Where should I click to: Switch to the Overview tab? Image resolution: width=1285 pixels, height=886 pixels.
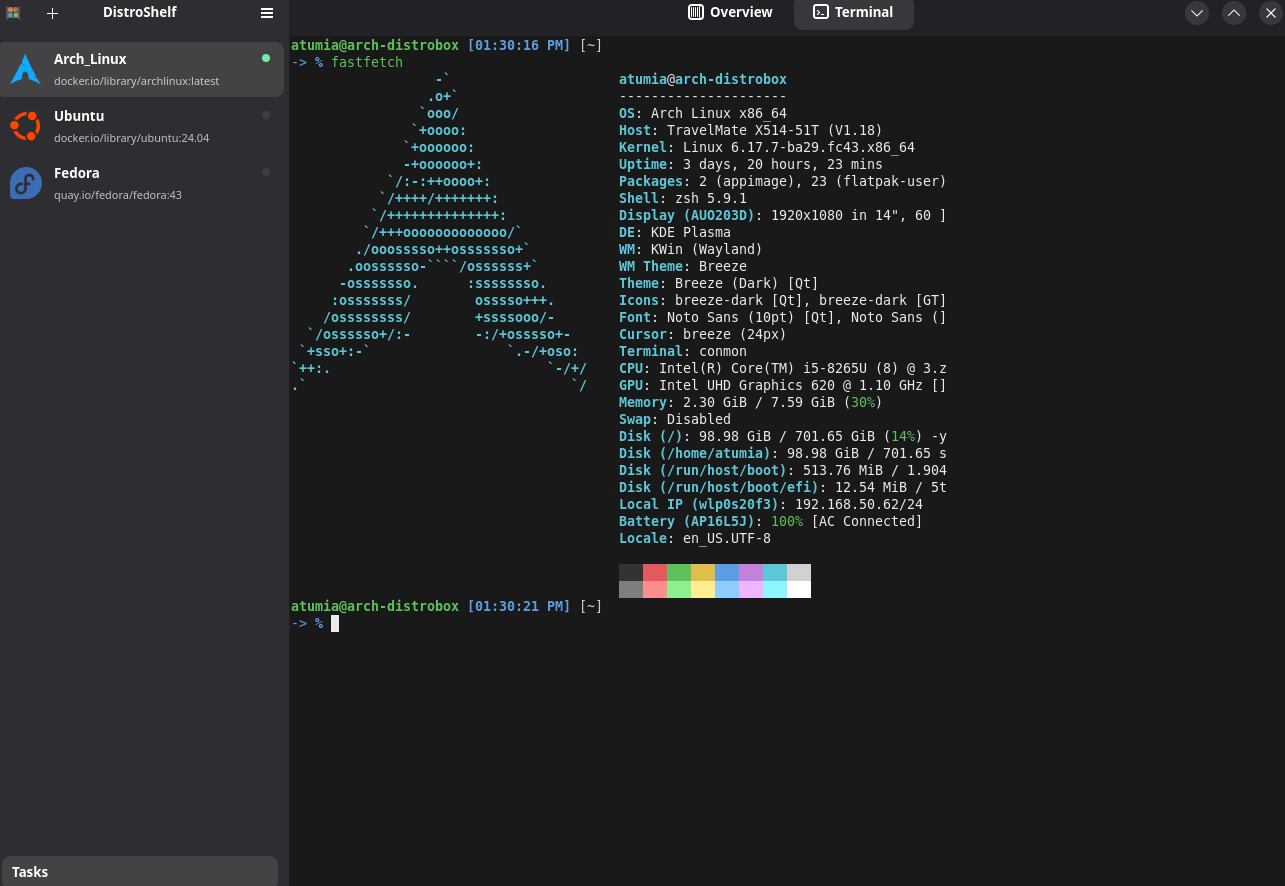point(731,13)
